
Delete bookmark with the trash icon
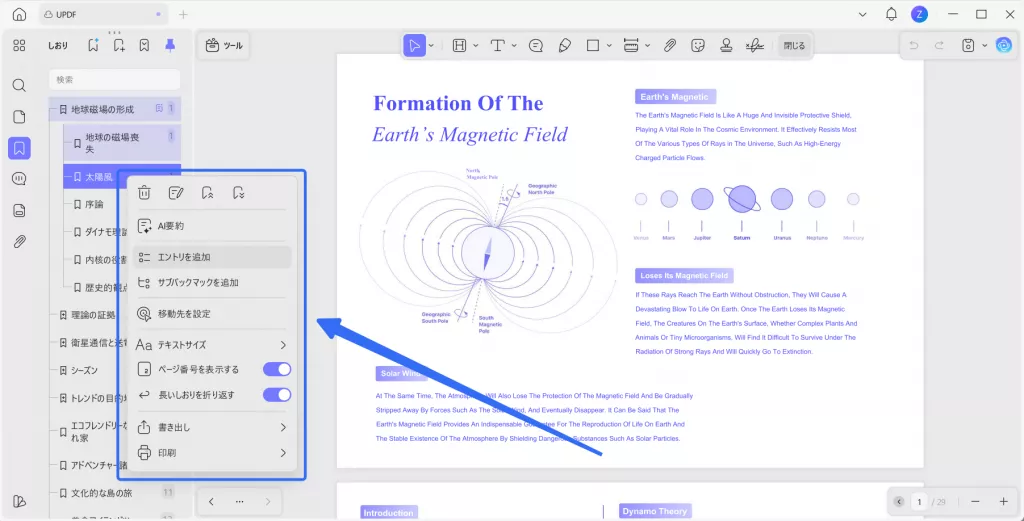coord(144,193)
